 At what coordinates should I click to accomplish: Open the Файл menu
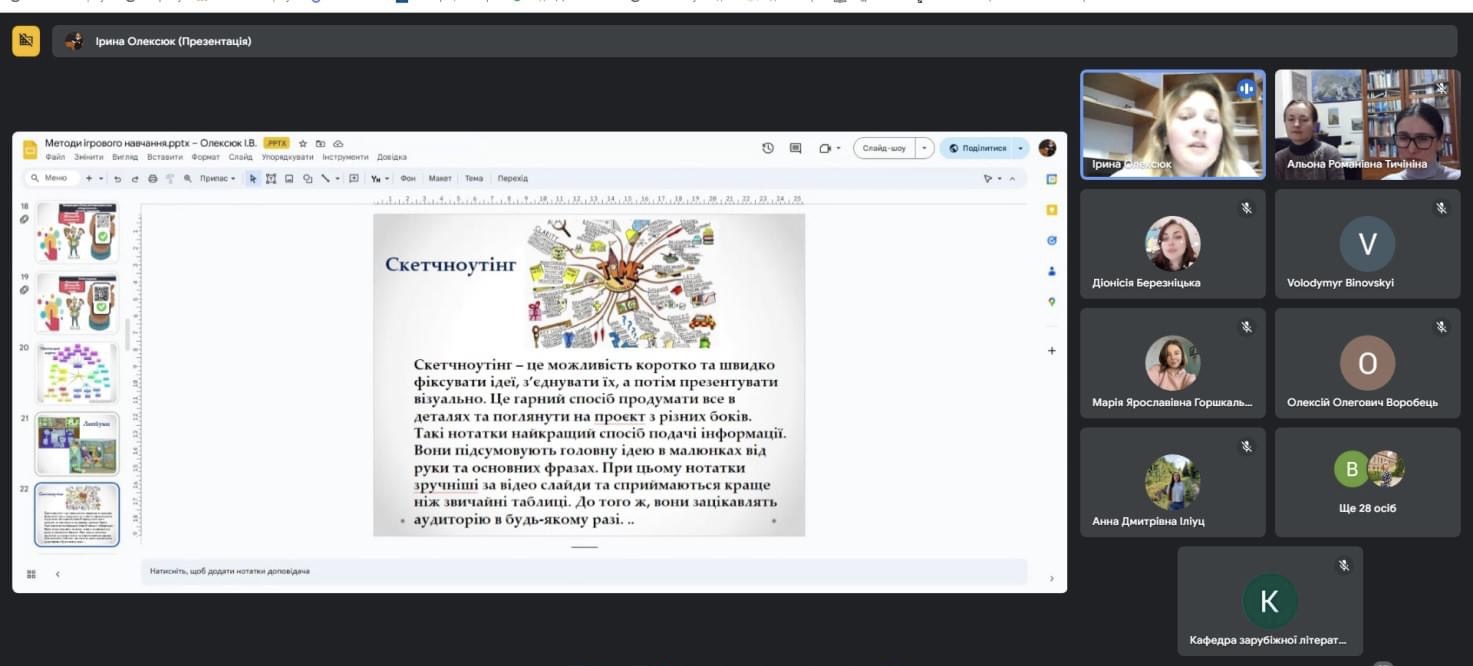(55, 157)
